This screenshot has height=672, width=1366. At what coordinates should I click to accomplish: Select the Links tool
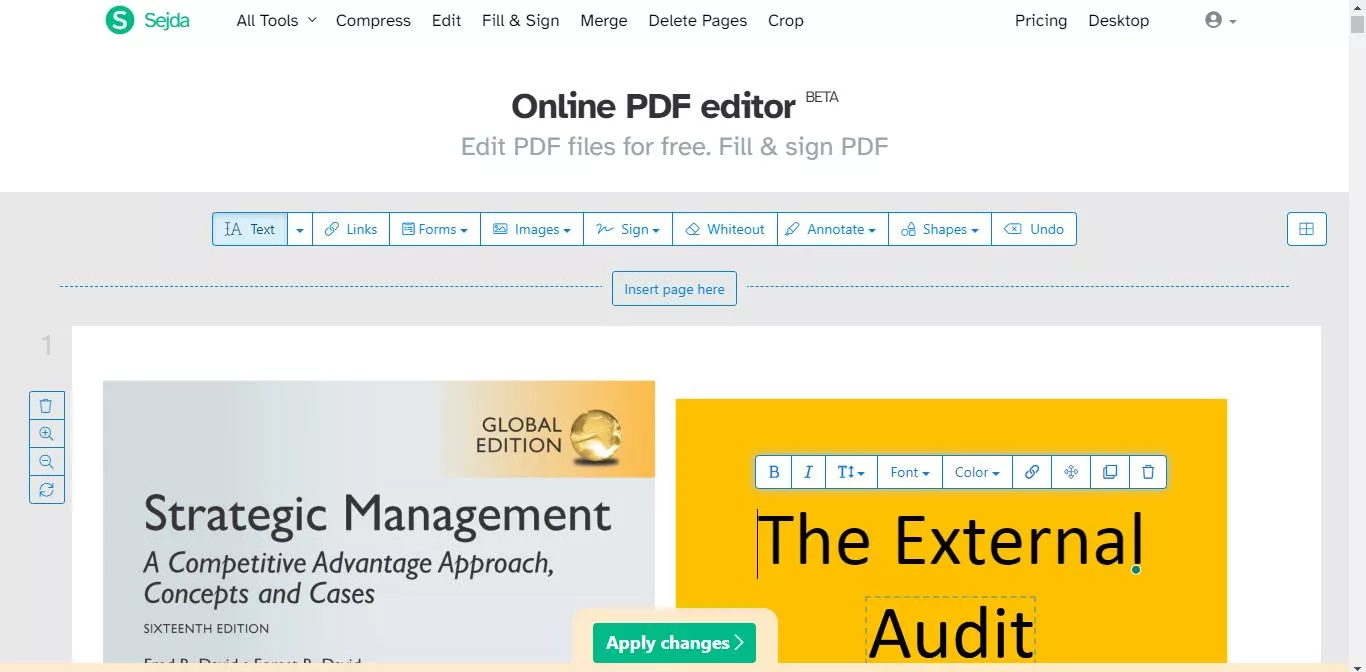351,229
